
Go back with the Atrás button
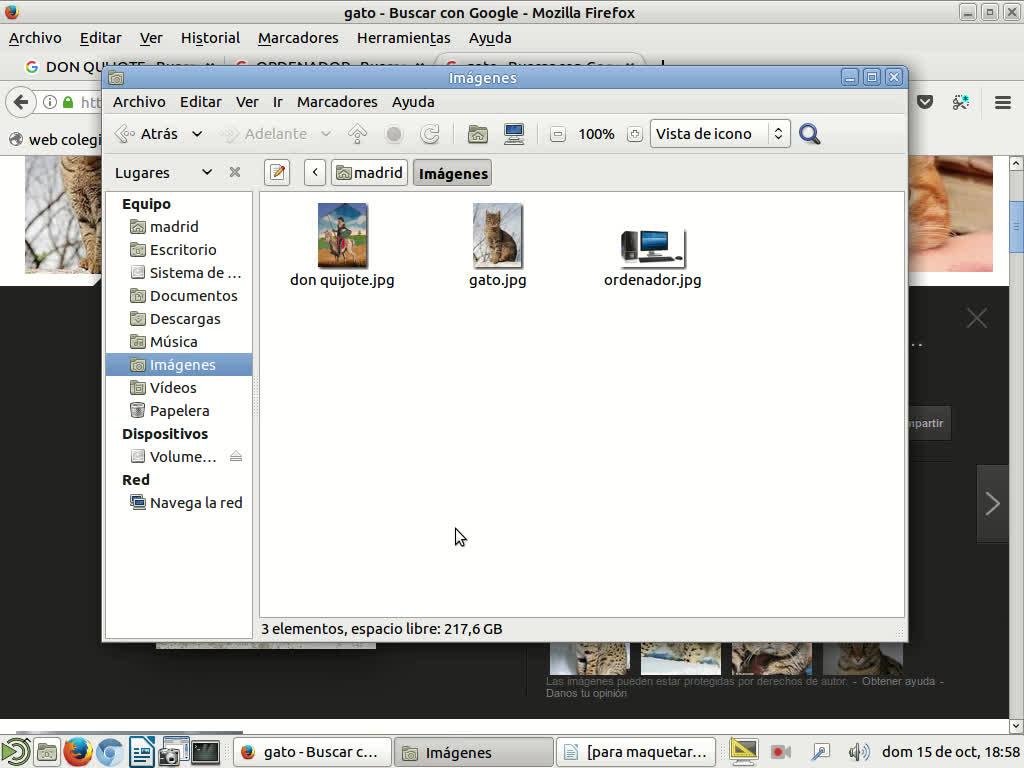[148, 134]
